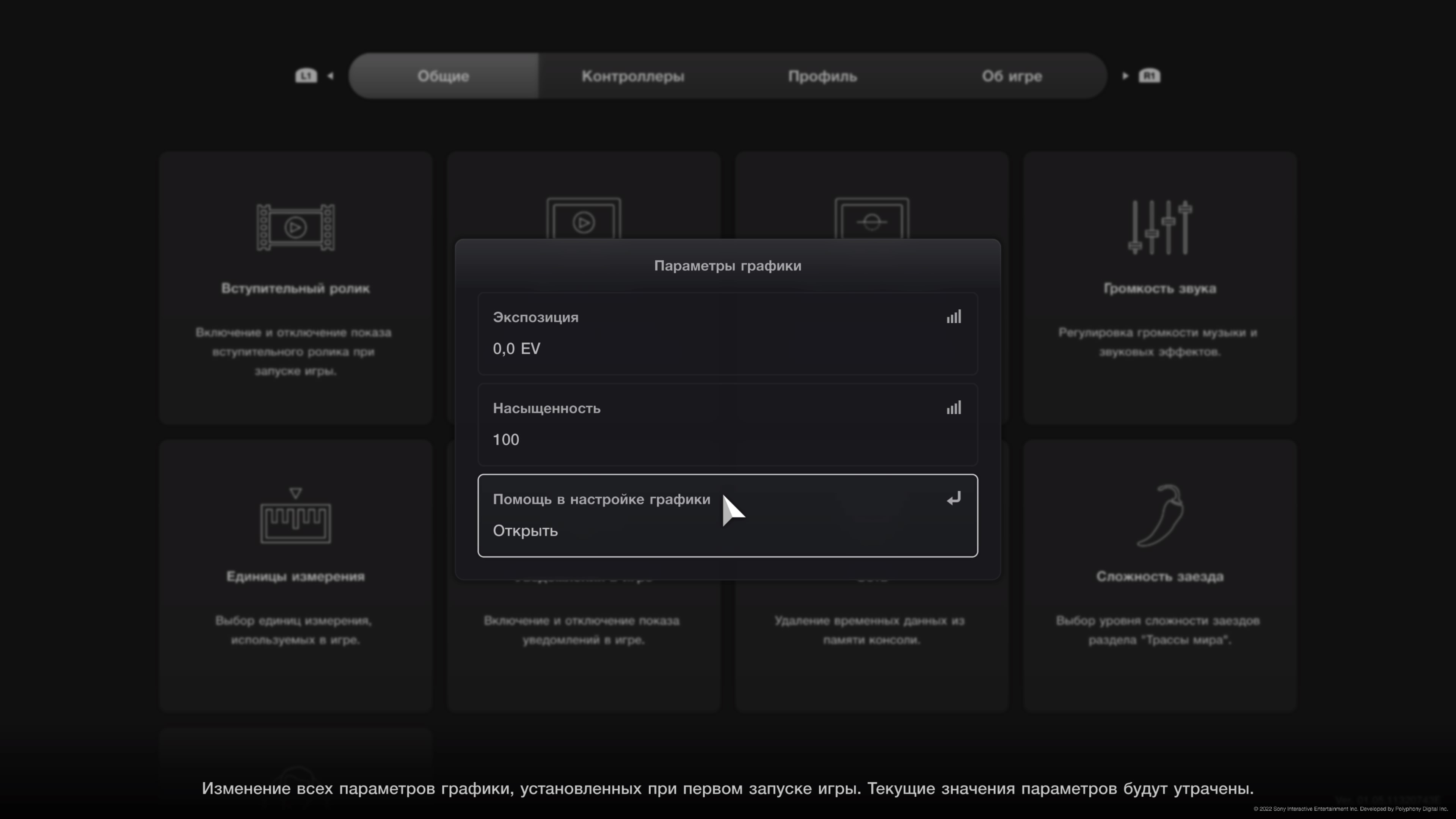Open the Вступительный ролик card
The width and height of the screenshot is (1456, 819).
click(x=296, y=288)
